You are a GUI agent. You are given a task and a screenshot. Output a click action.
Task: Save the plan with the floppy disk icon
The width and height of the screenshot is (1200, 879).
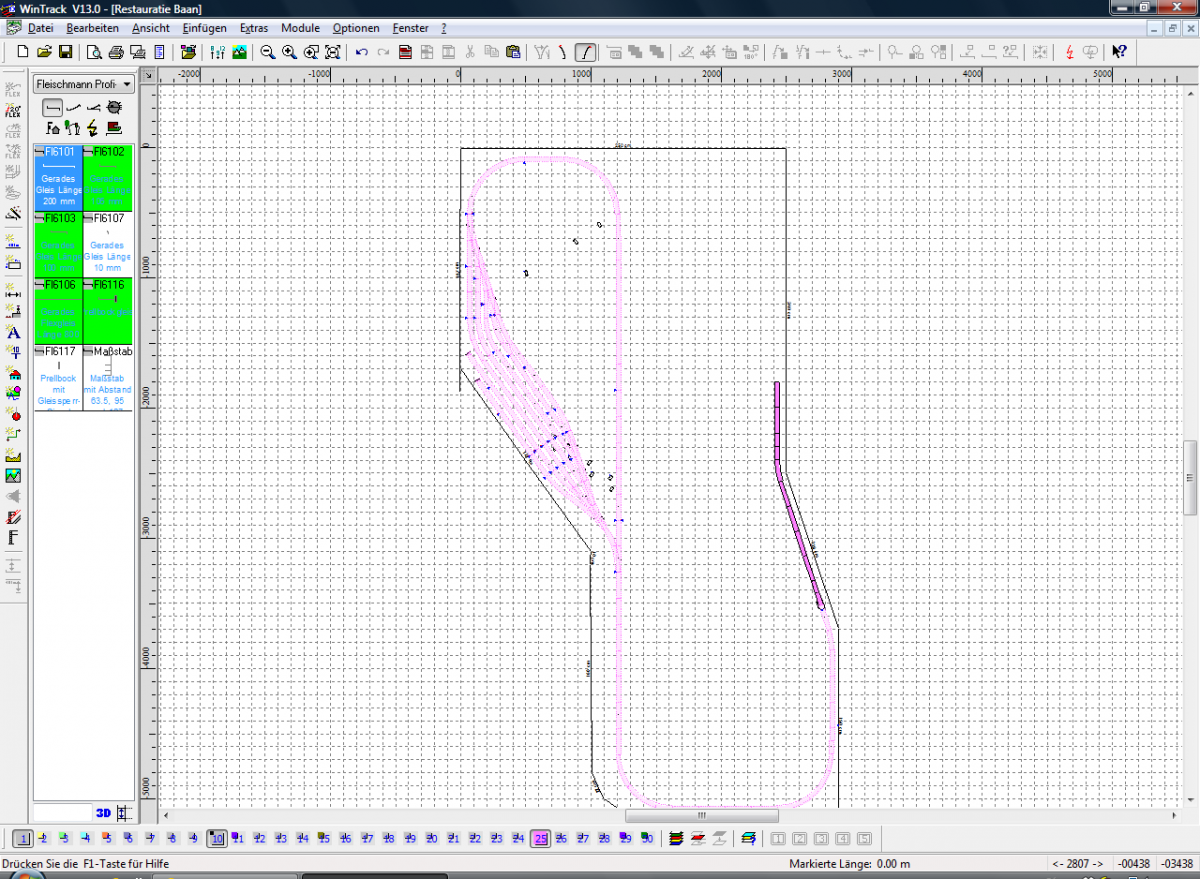tap(65, 52)
